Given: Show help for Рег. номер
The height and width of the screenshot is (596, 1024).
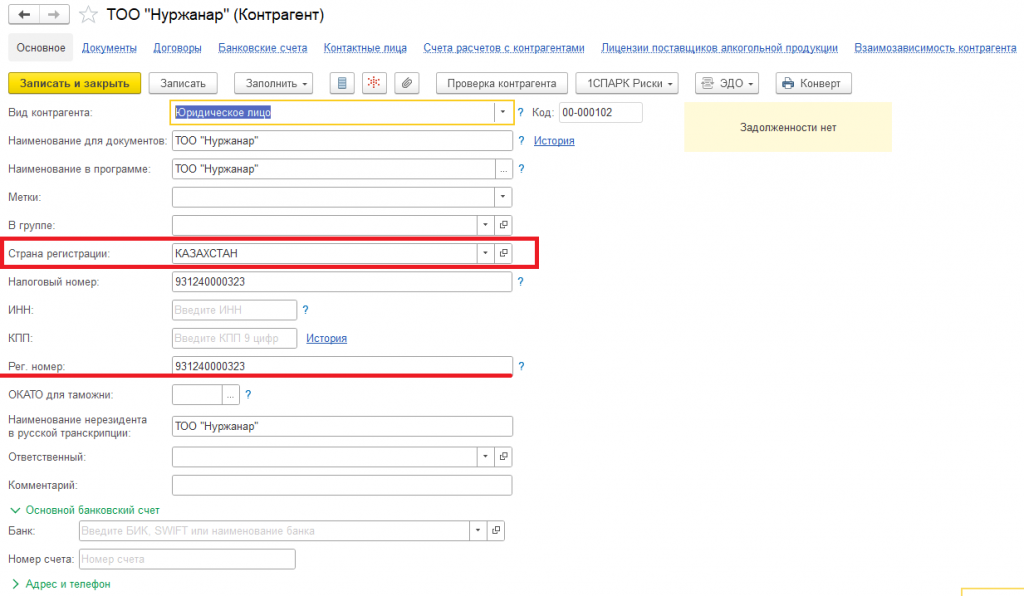Looking at the screenshot, I should (520, 366).
